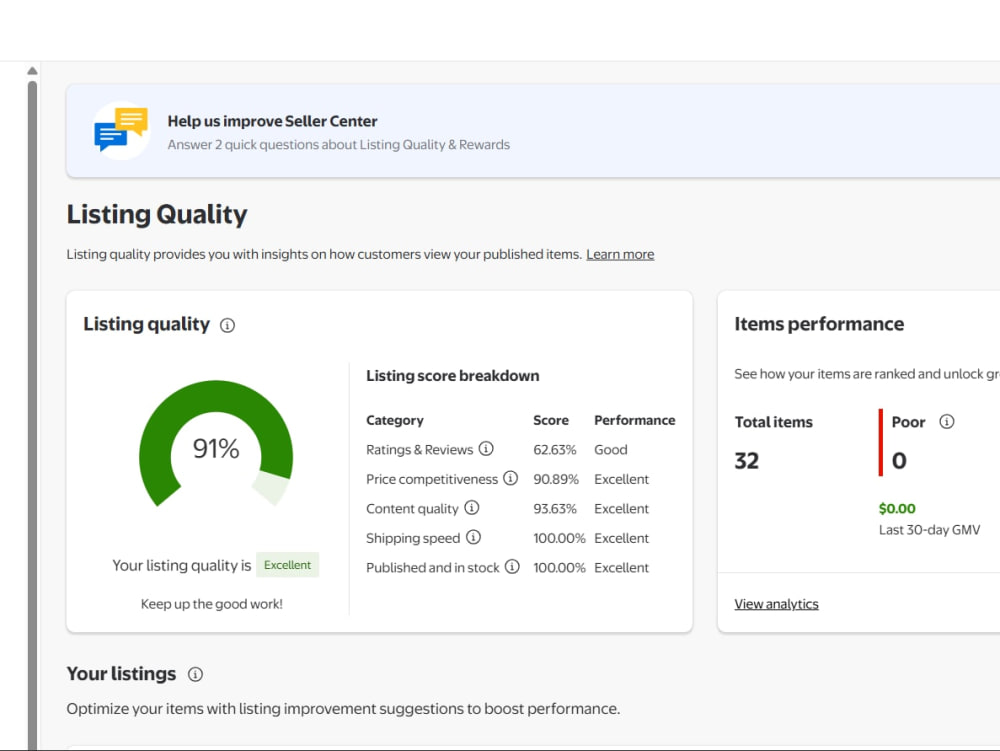Image resolution: width=1000 pixels, height=751 pixels.
Task: Click the Excellent quality badge
Action: 288,565
